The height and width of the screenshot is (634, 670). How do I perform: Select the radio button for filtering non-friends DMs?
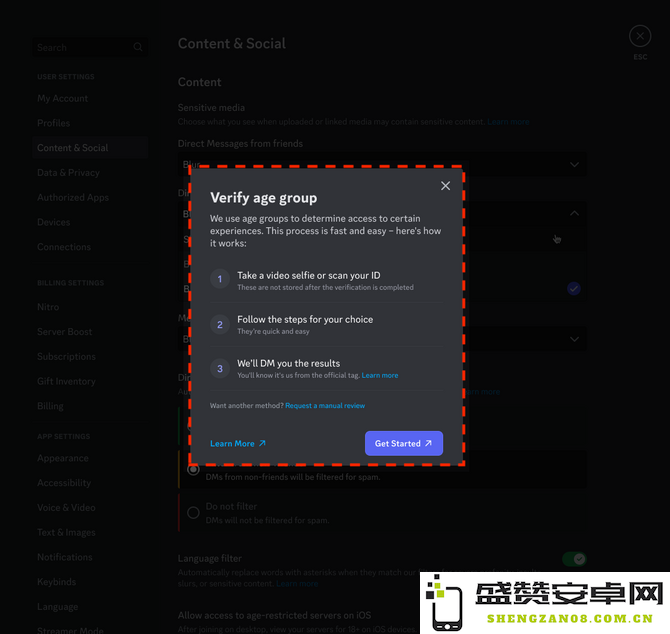click(193, 470)
